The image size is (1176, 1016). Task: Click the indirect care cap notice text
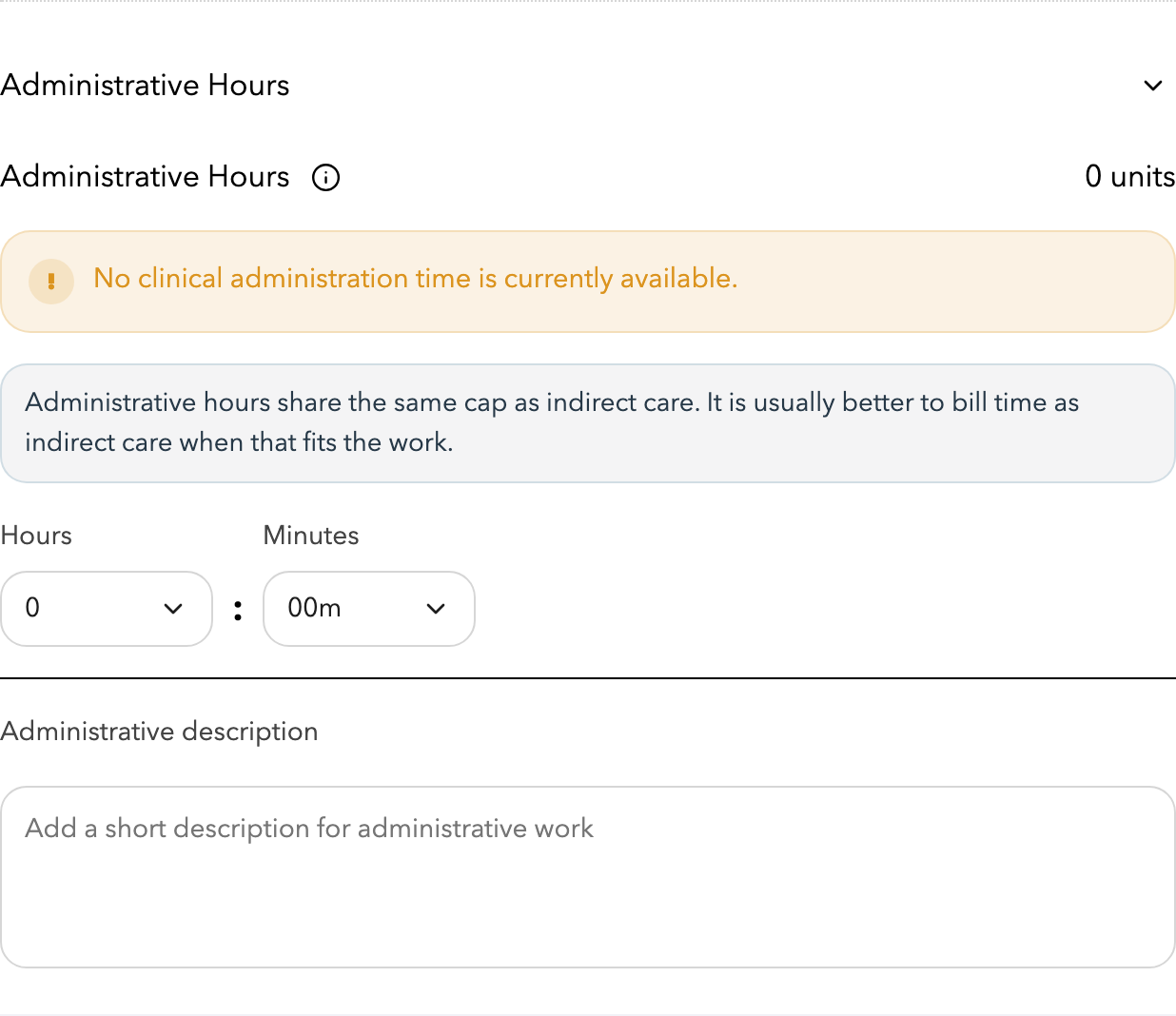tap(552, 422)
